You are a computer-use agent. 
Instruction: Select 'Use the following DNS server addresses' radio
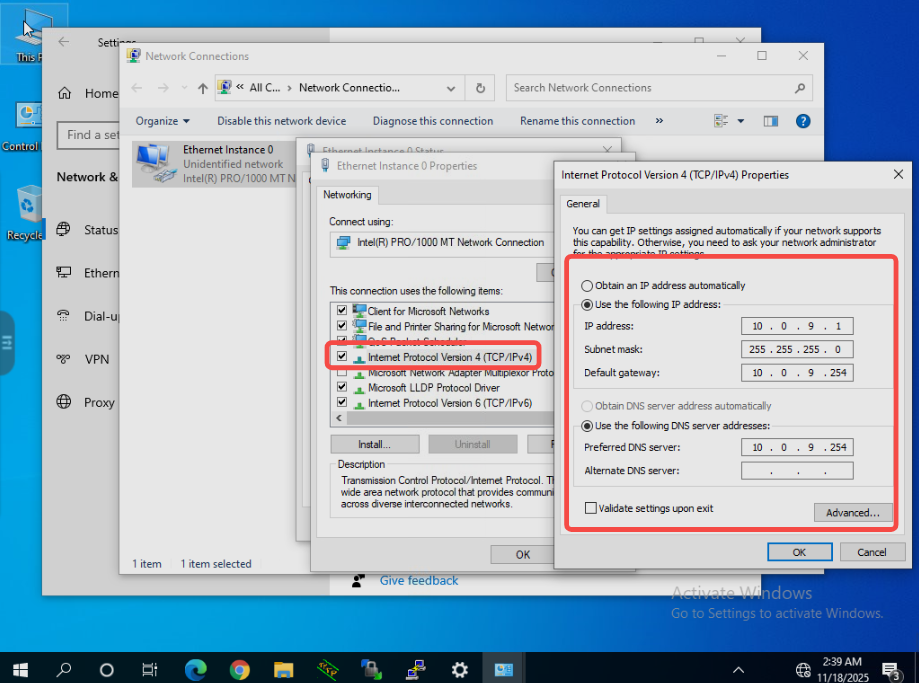[x=587, y=426]
